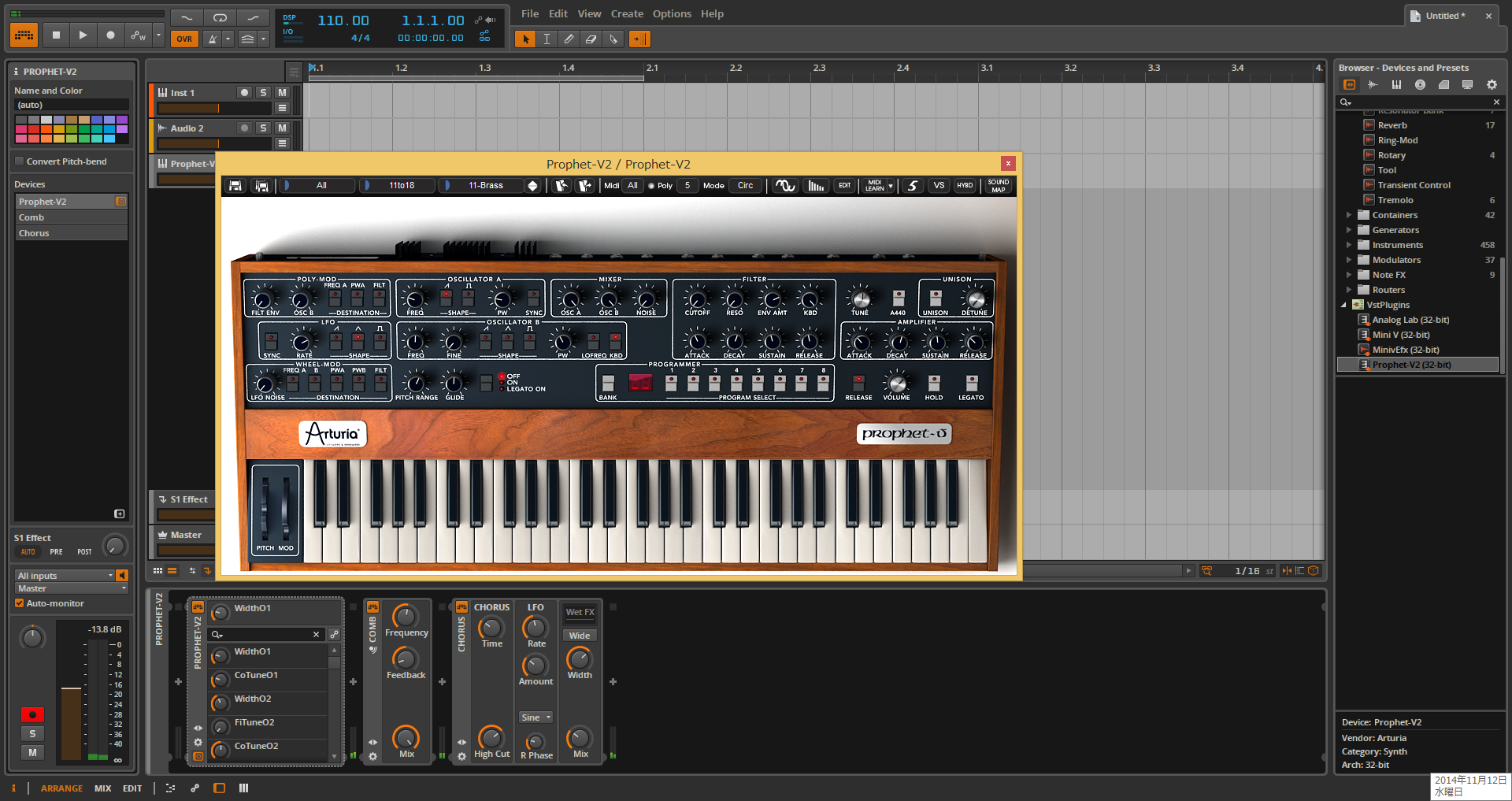Select the Pencil tool

[569, 39]
